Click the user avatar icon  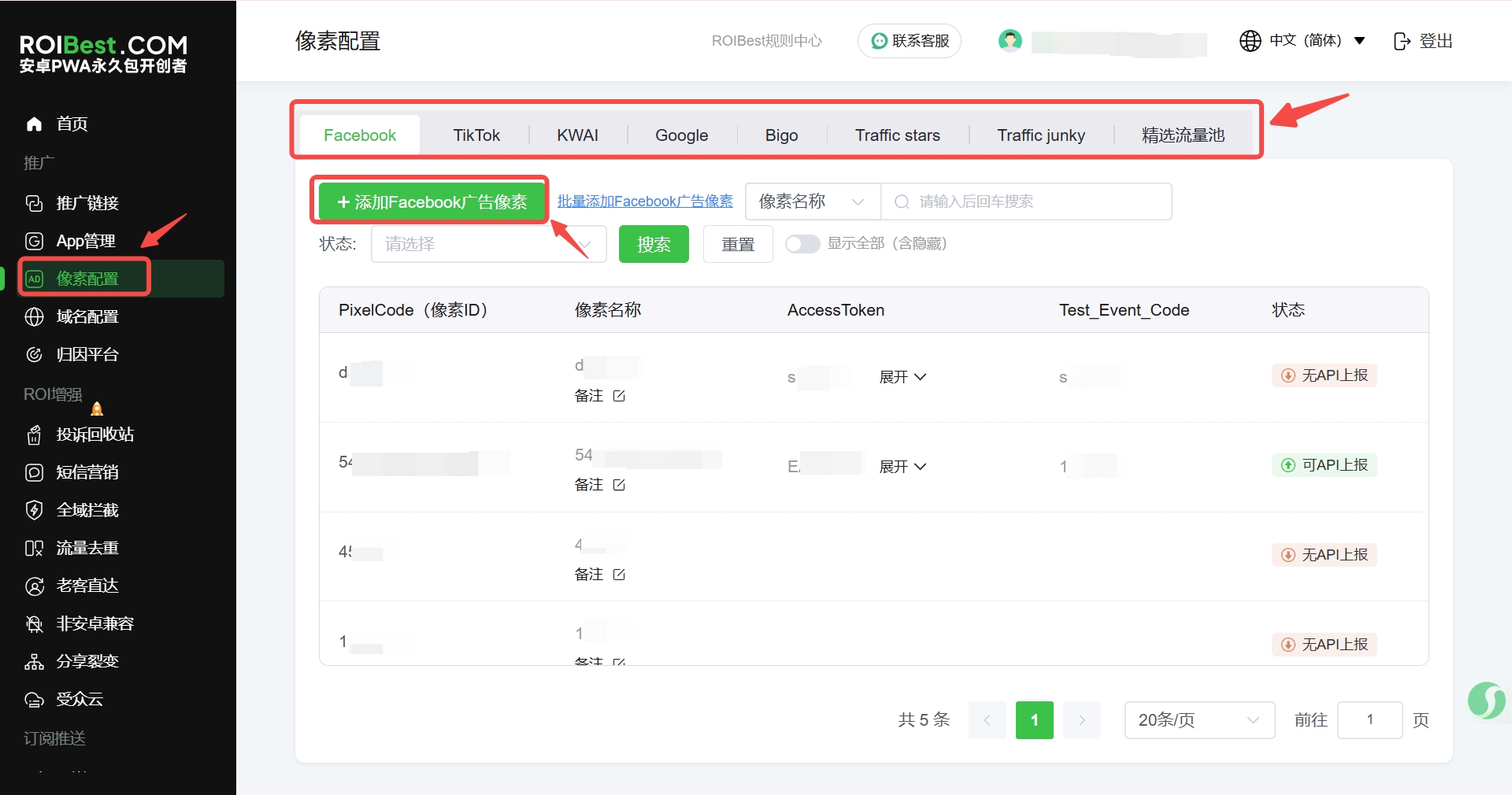[x=1010, y=40]
